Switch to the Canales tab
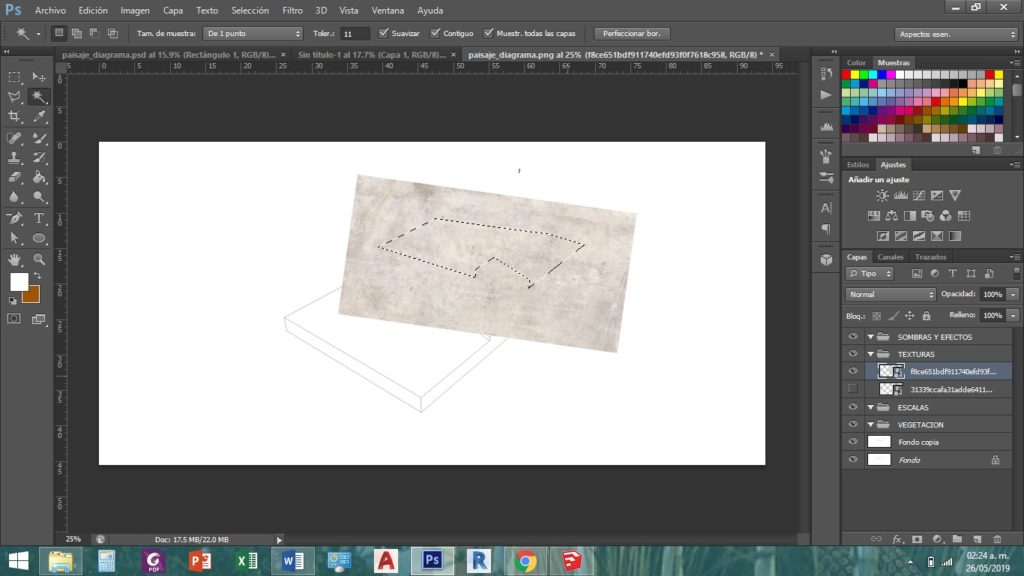 tap(890, 257)
